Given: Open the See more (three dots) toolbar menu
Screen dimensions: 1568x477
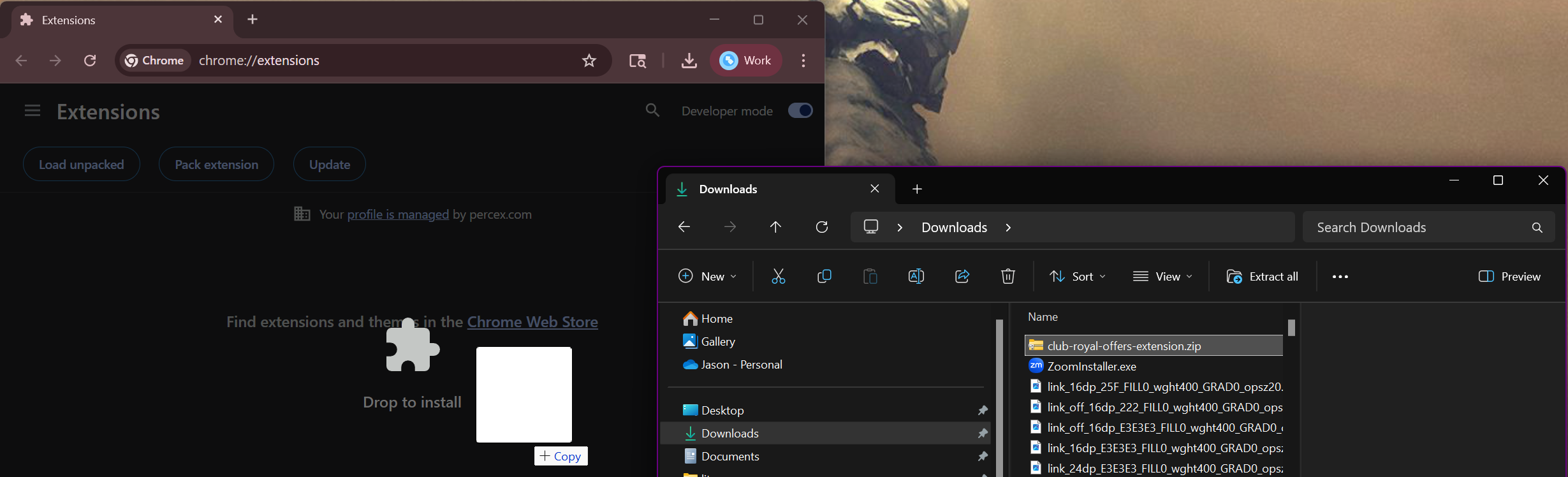Looking at the screenshot, I should tap(1340, 277).
